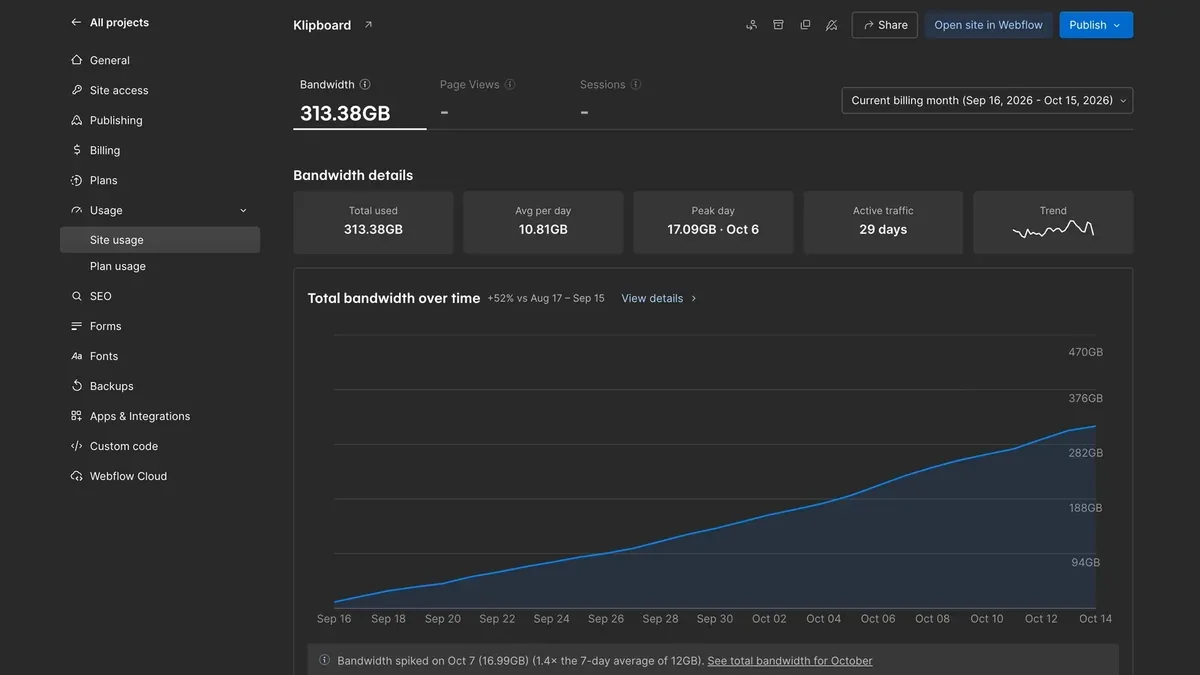This screenshot has width=1200, height=675.
Task: Click the transfer site icon in header
Action: tap(752, 25)
